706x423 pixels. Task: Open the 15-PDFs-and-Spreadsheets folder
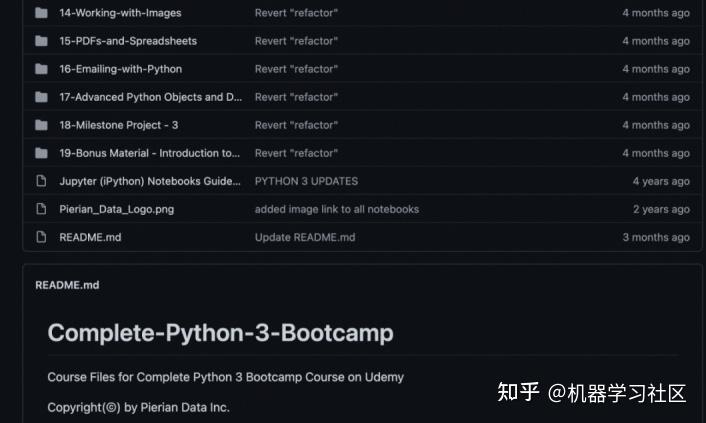(128, 41)
